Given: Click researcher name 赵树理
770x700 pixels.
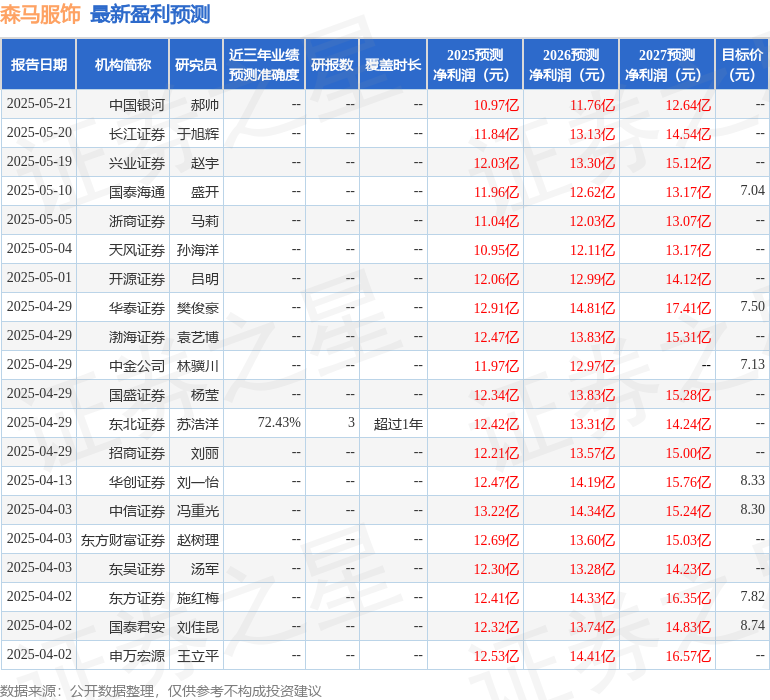Looking at the screenshot, I should click(x=198, y=540).
